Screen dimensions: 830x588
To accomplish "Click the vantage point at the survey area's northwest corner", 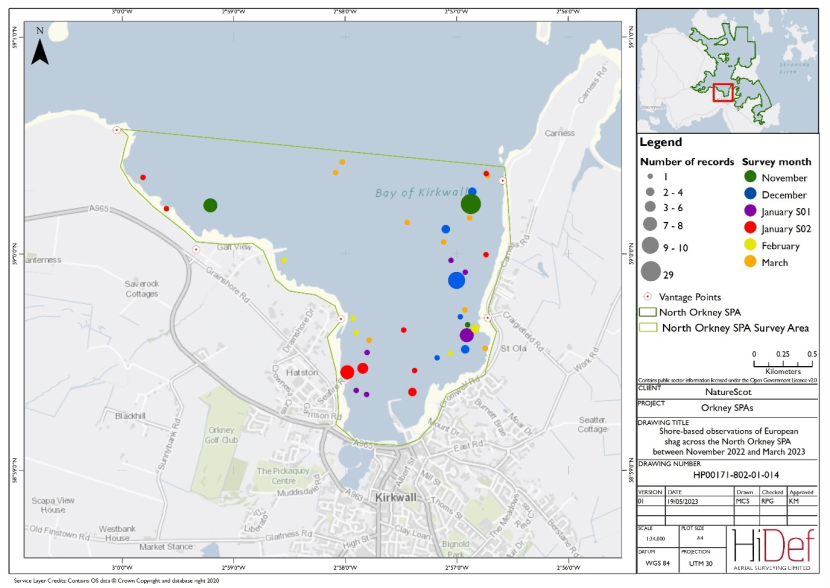I will click(116, 130).
